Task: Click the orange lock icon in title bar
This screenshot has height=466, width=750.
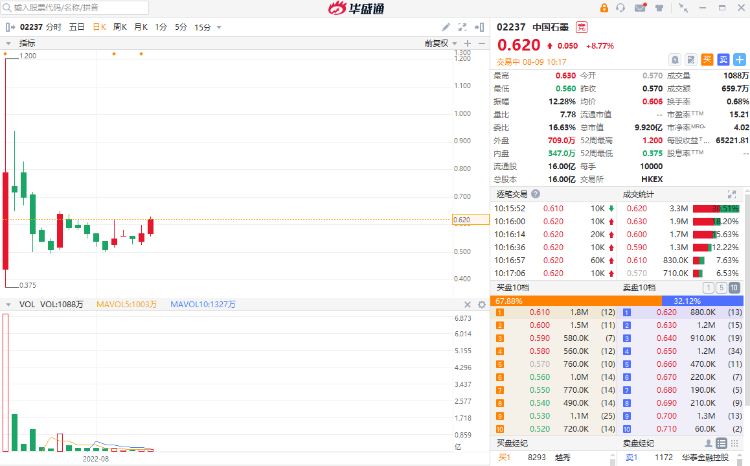Action: point(604,8)
